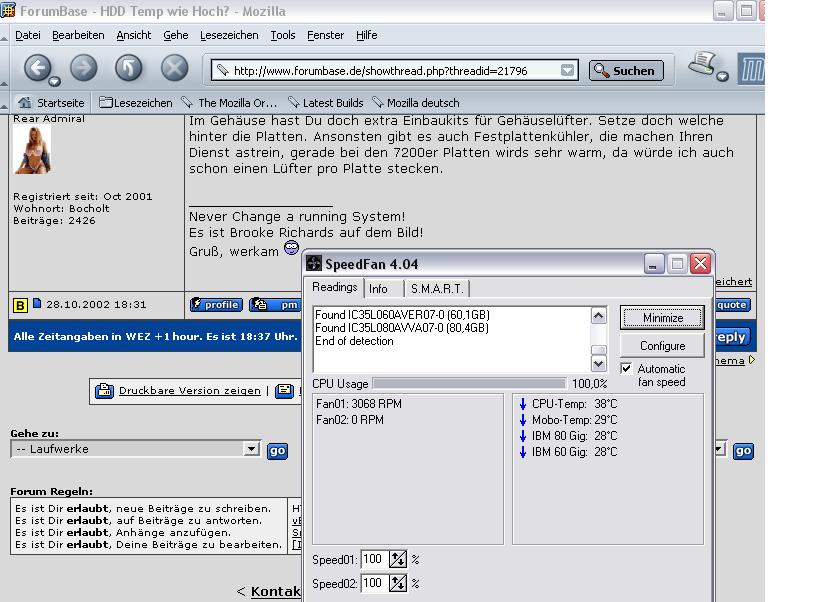Viewport: 818px width, 602px height.
Task: Click SpeedFan Minimize button
Action: (663, 318)
